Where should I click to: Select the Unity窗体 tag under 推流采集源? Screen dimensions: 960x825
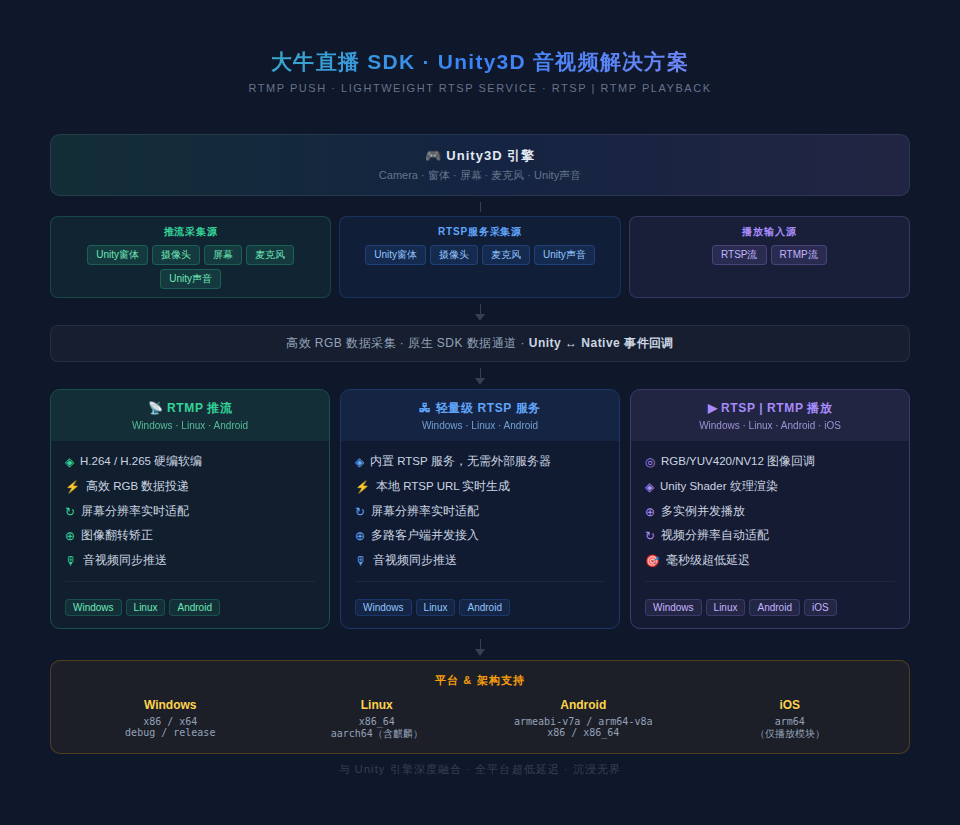(x=117, y=255)
